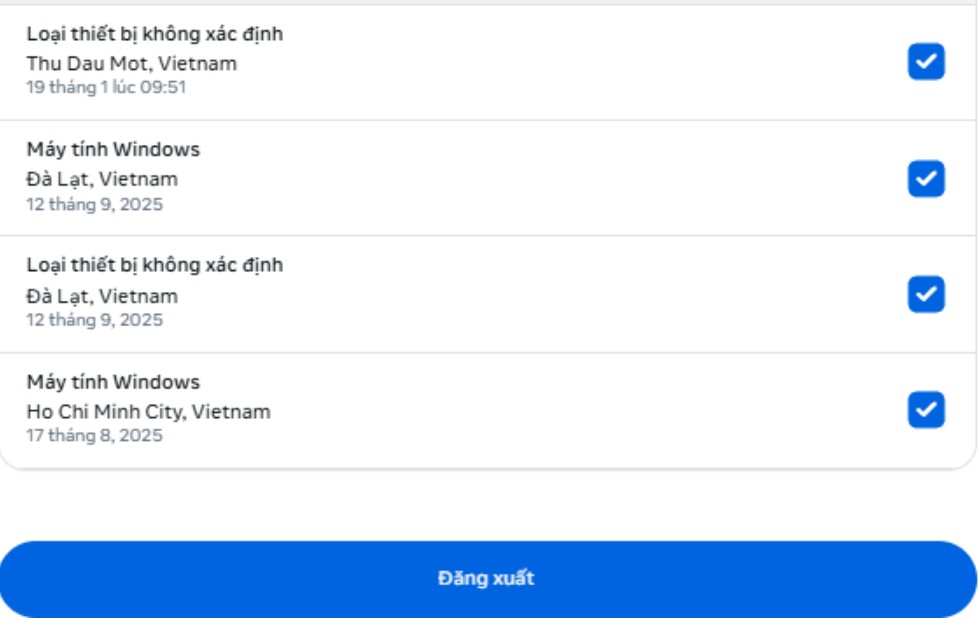Click the 19 tháng 1 lúc 09:51 timestamp

tap(106, 87)
